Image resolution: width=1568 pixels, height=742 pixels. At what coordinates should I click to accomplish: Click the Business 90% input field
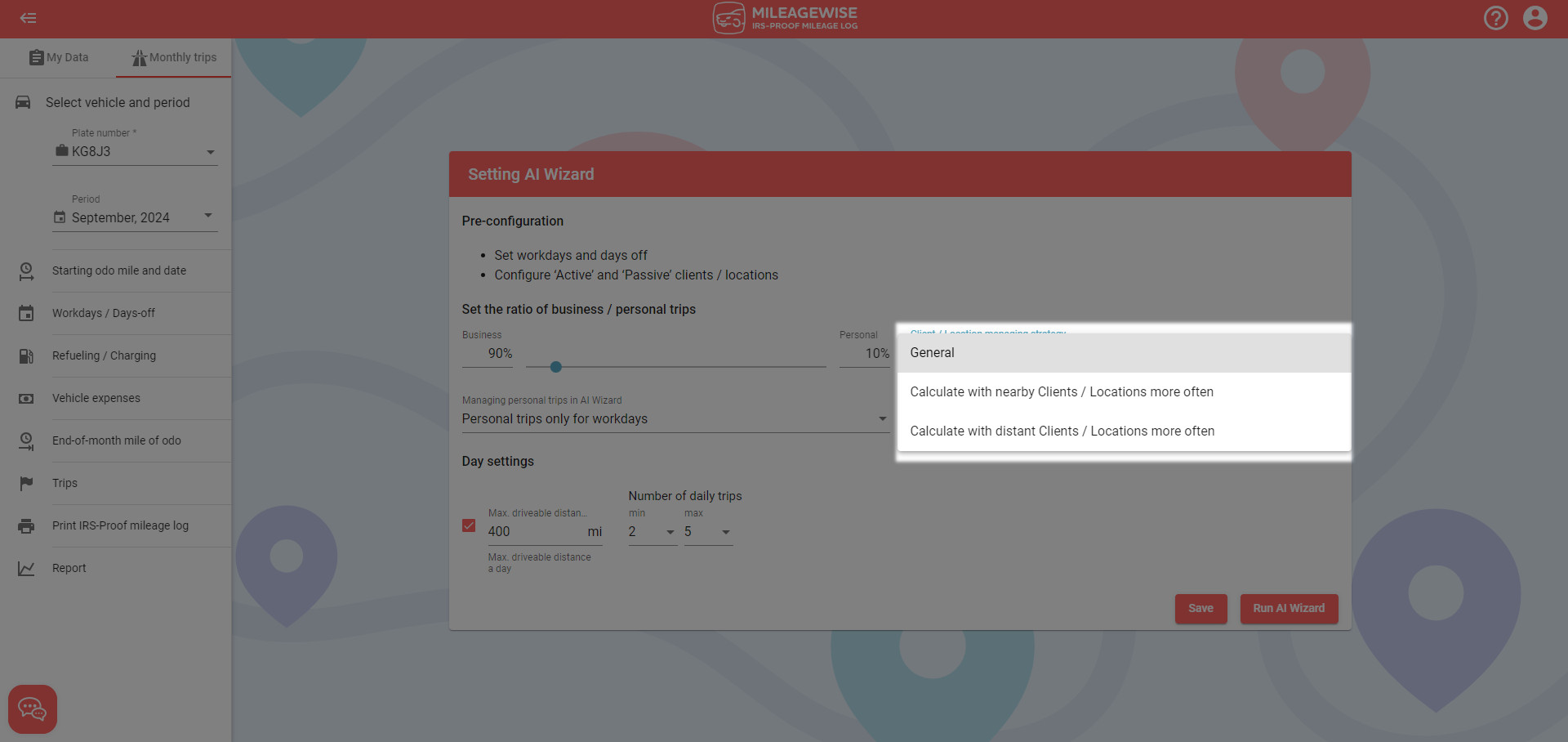pos(488,353)
